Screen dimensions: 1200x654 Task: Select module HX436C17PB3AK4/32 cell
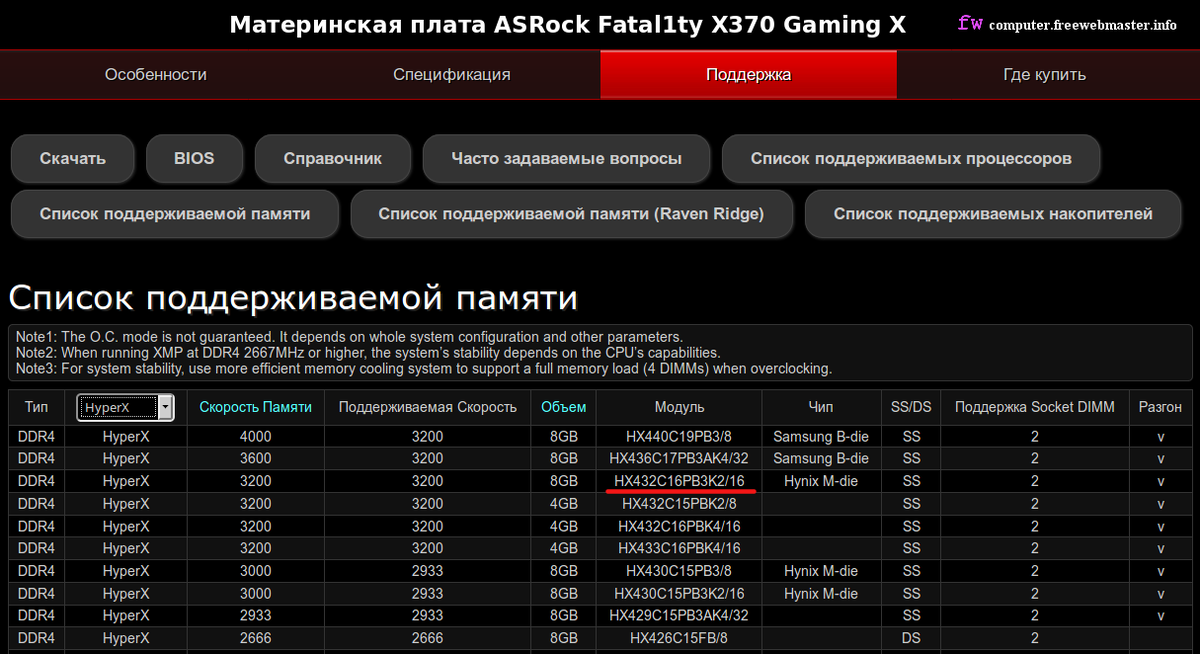click(679, 458)
